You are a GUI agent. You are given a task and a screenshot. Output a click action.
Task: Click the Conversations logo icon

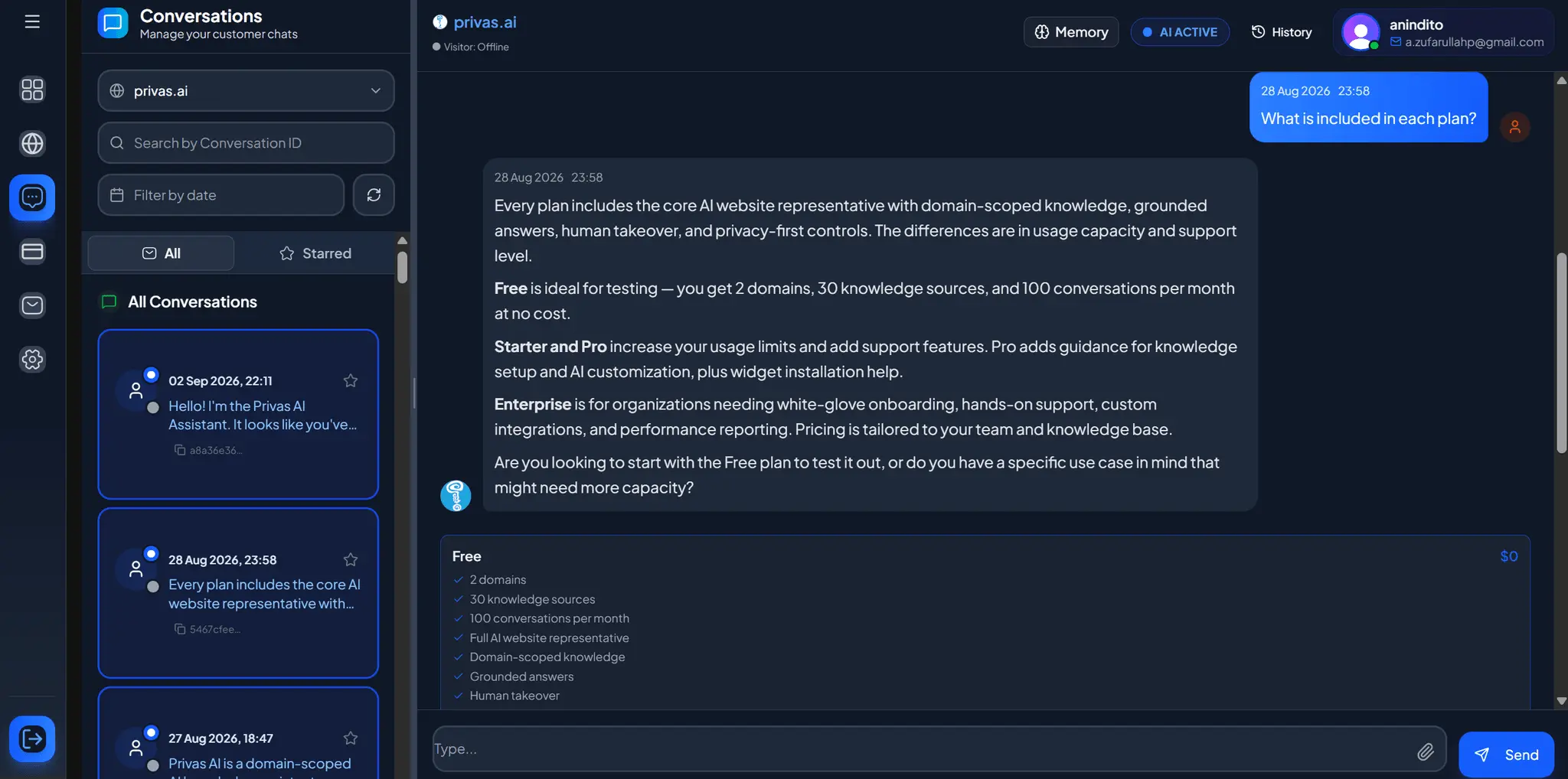click(113, 23)
